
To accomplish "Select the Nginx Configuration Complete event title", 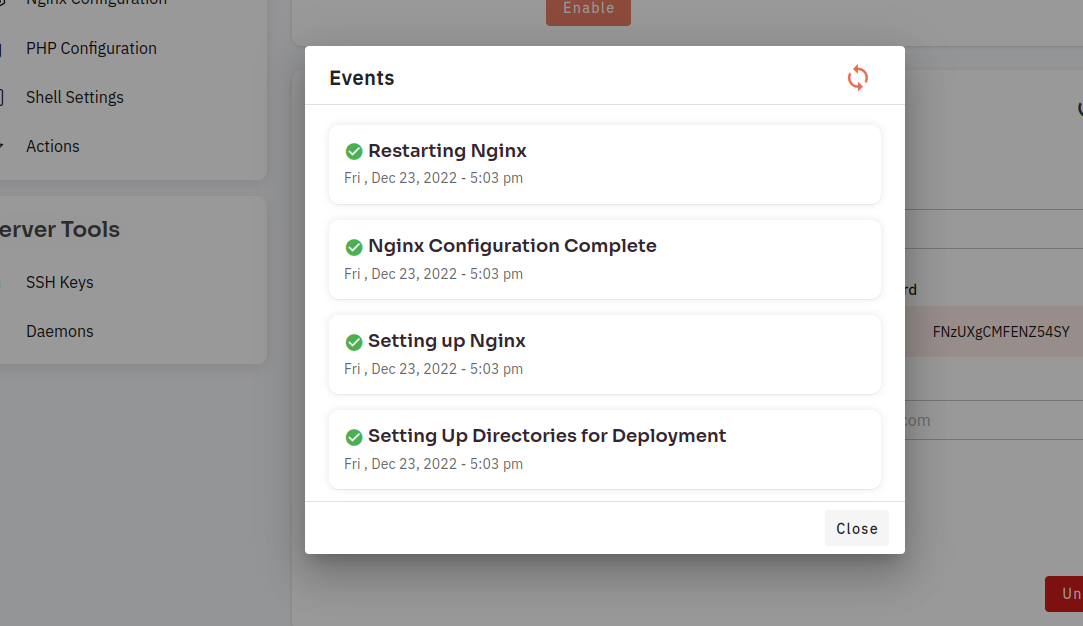I will (x=512, y=246).
